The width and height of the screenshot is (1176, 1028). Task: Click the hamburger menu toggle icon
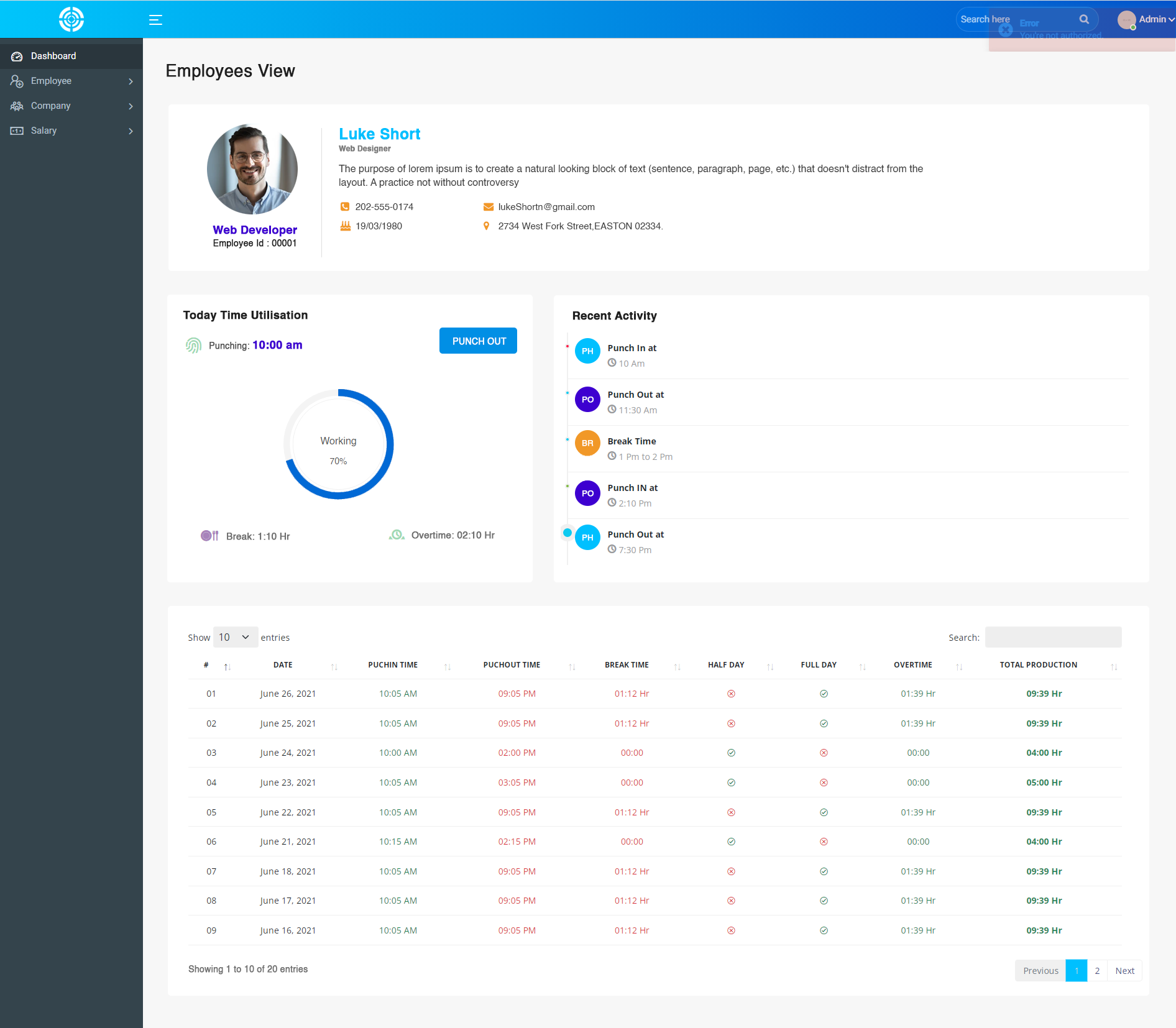tap(155, 20)
